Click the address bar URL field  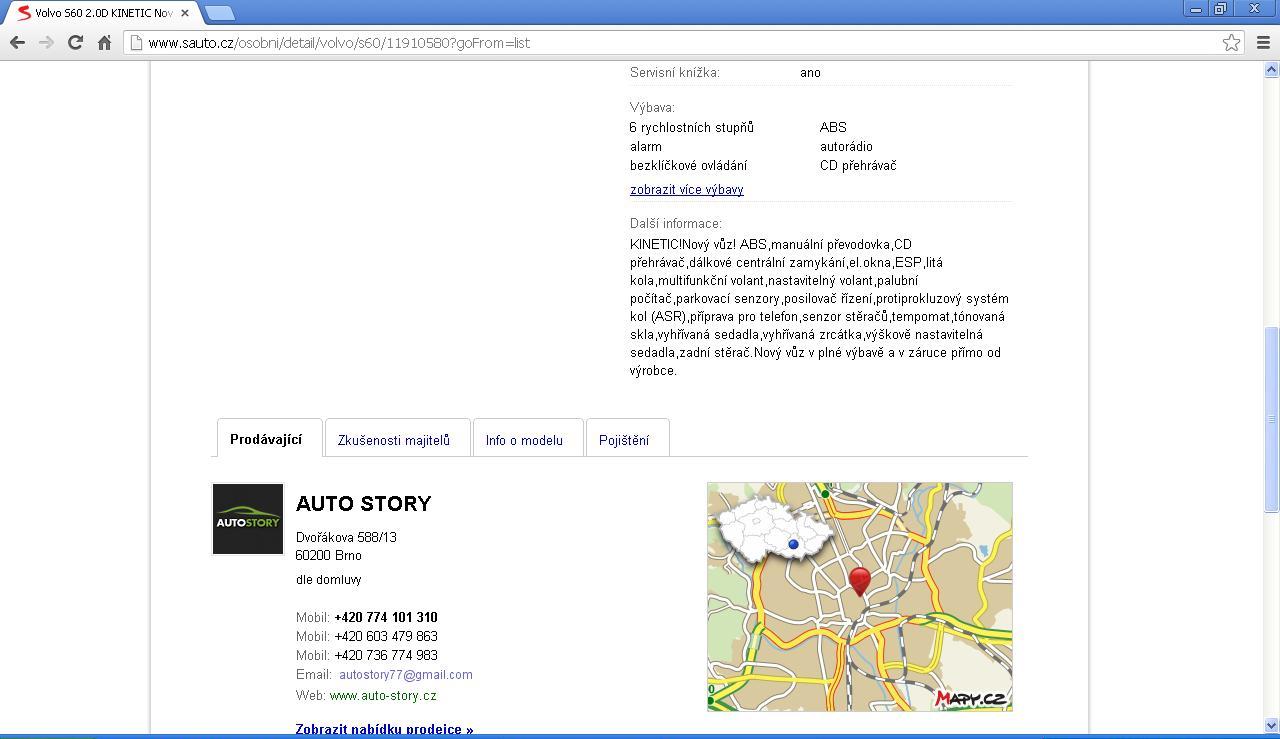coord(600,43)
